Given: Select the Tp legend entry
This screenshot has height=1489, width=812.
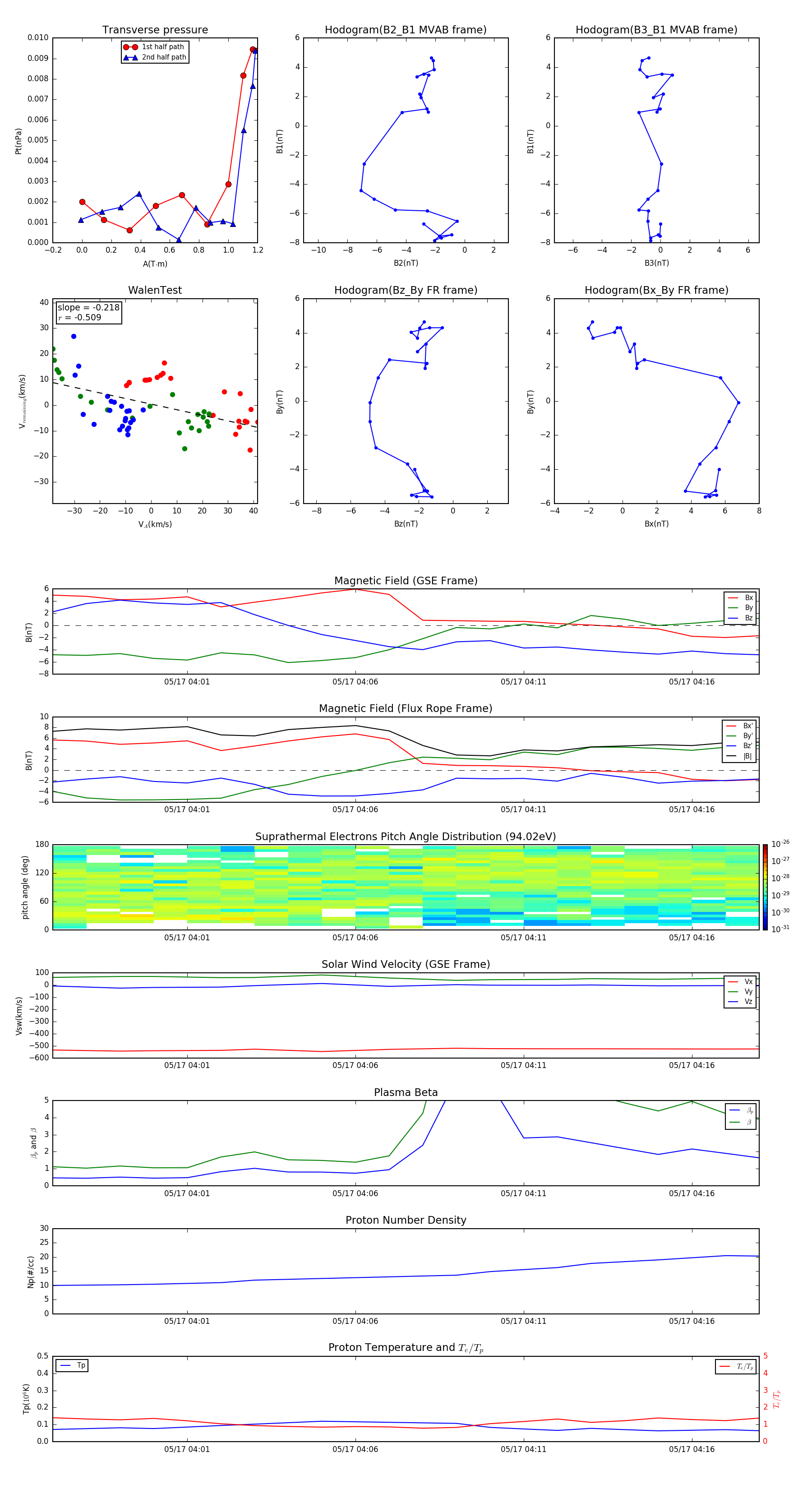Looking at the screenshot, I should tap(72, 1365).
